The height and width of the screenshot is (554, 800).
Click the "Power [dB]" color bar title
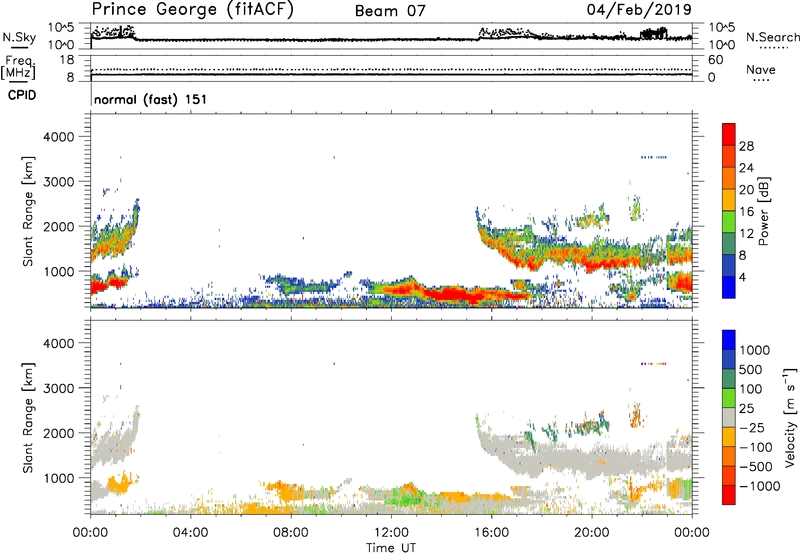764,211
